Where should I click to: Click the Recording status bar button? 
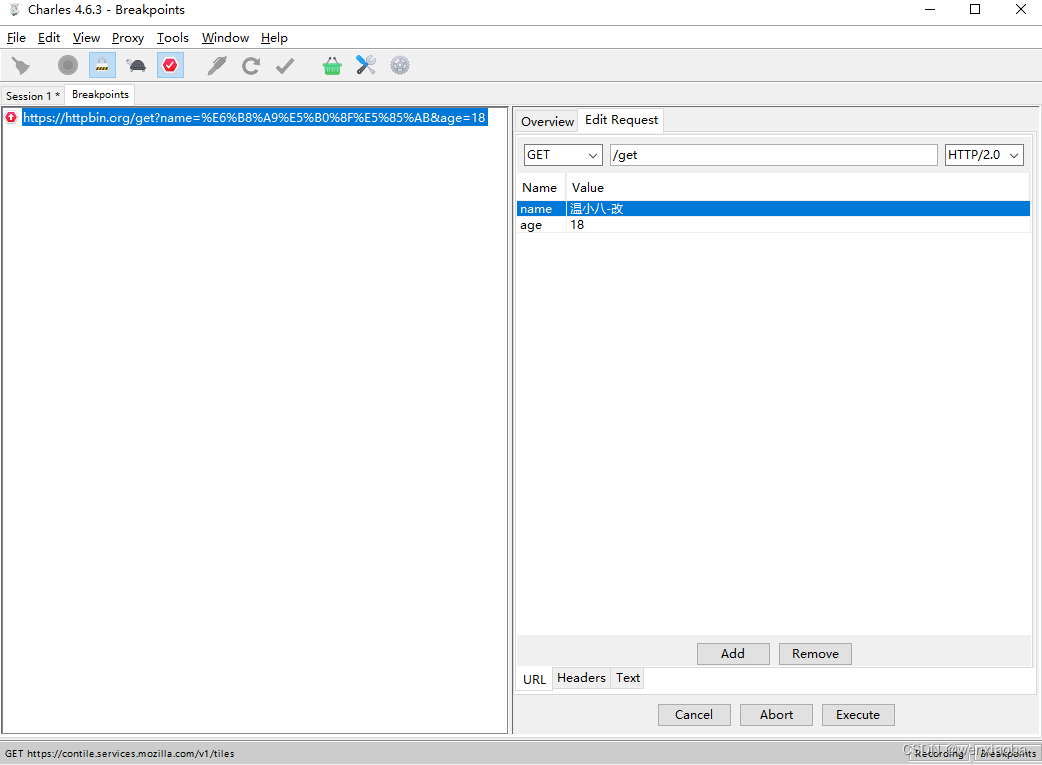pos(938,753)
